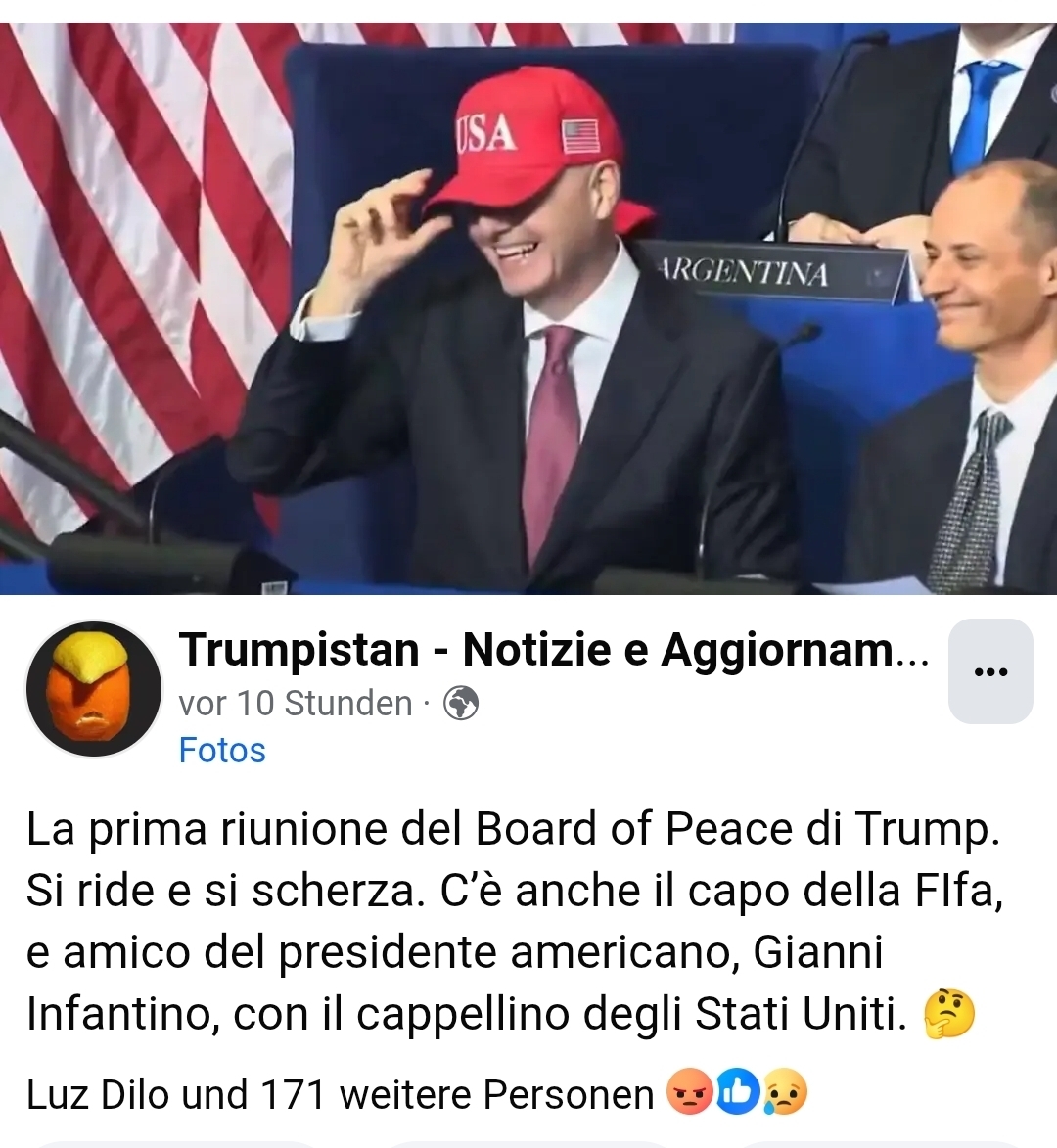The image size is (1057, 1148).
Task: Open the three-dots post options menu
Action: click(x=990, y=671)
